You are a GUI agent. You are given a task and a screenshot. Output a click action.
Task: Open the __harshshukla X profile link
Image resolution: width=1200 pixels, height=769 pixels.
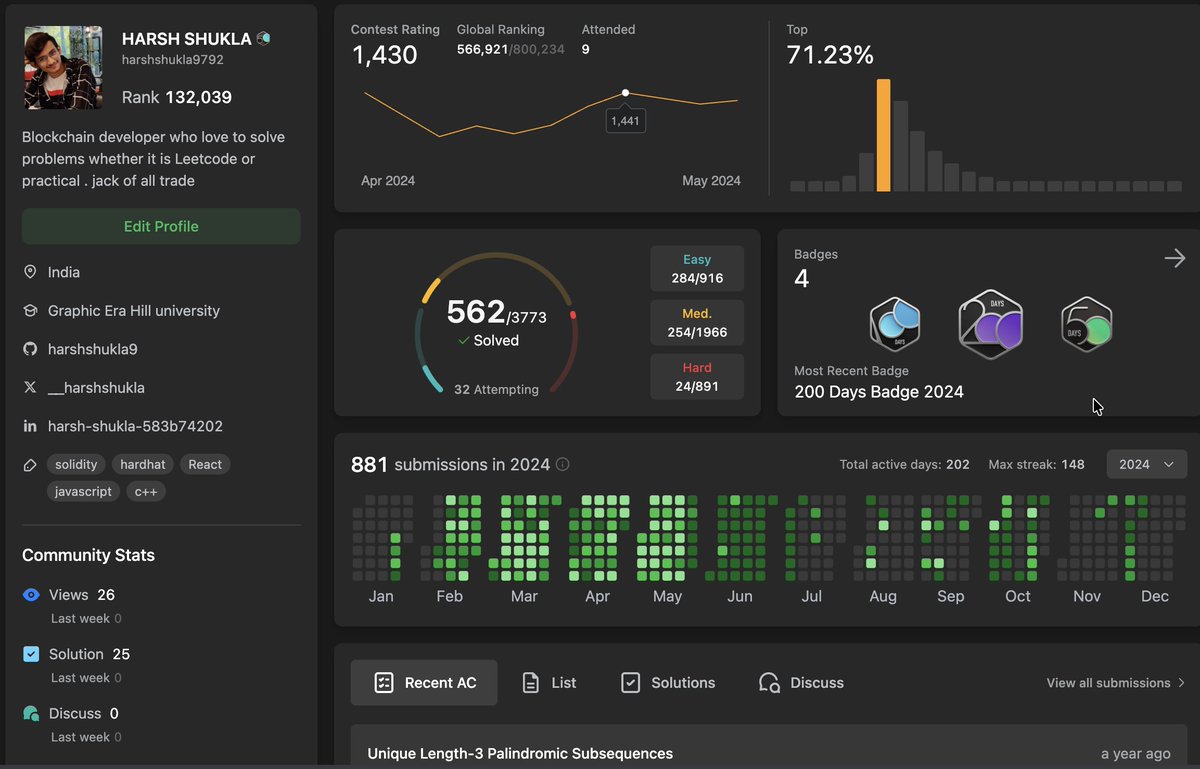click(96, 388)
